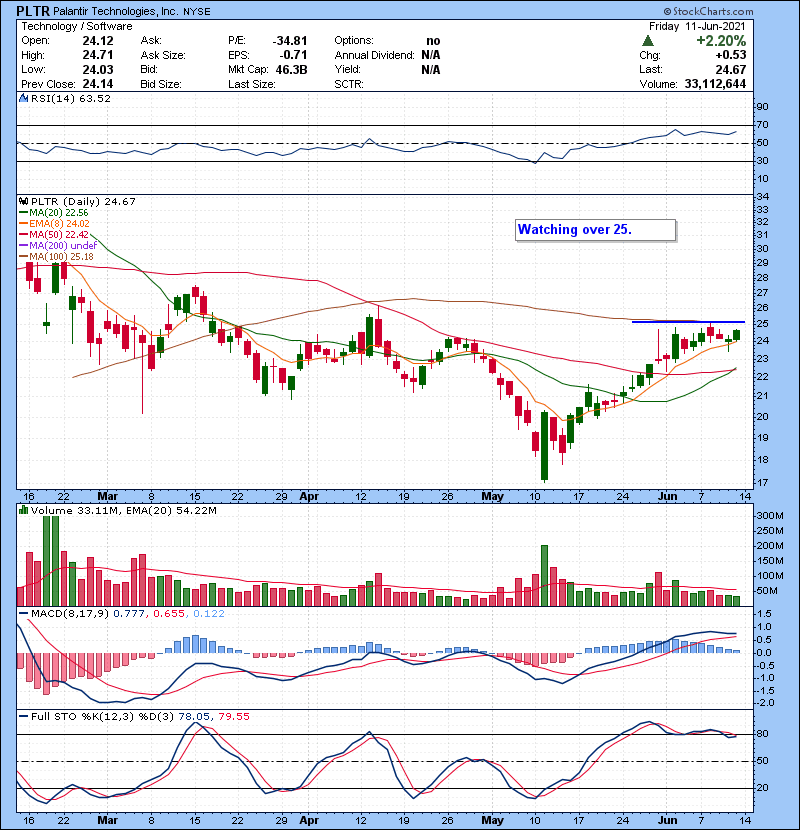The width and height of the screenshot is (800, 830).
Task: Click the MACD value 0.777
Action: point(129,614)
